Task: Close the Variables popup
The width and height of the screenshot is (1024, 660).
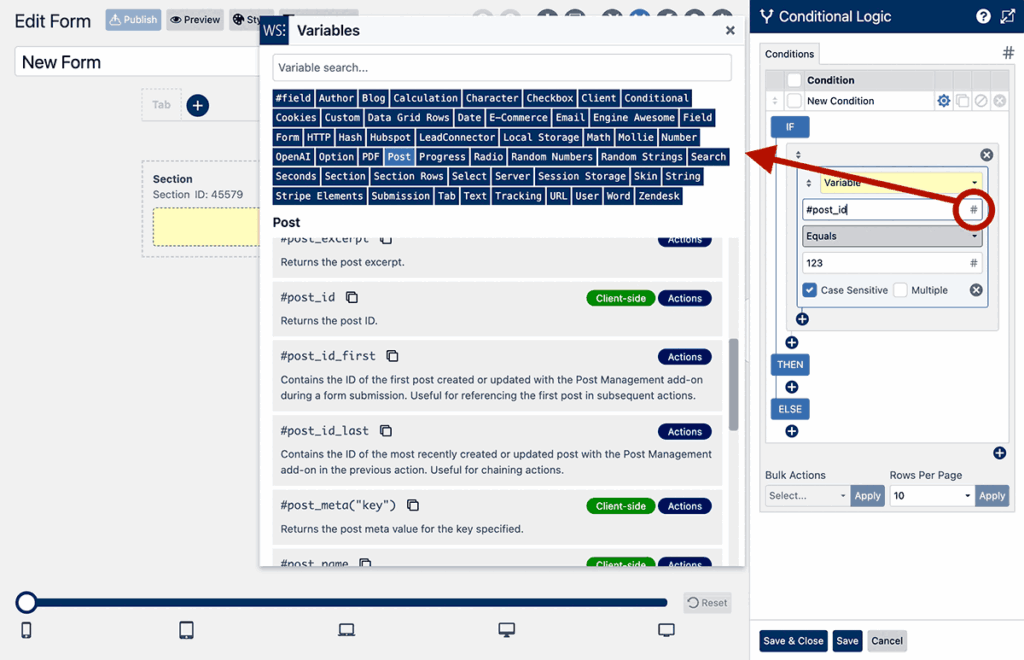Action: 730,30
